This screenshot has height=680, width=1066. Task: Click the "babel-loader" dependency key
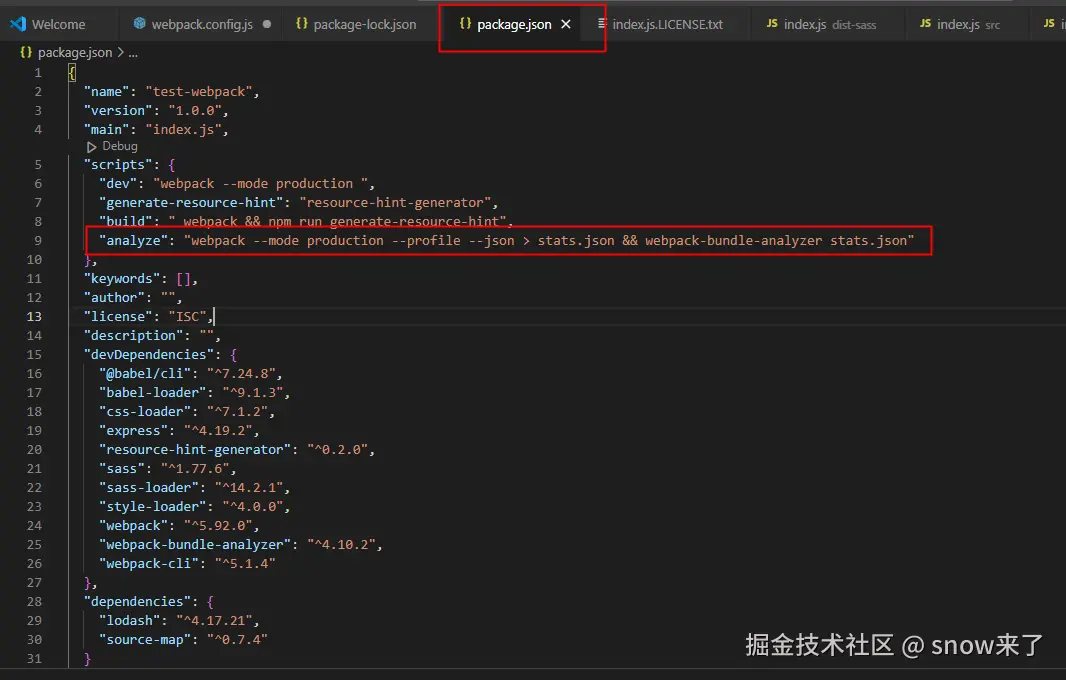click(x=152, y=393)
